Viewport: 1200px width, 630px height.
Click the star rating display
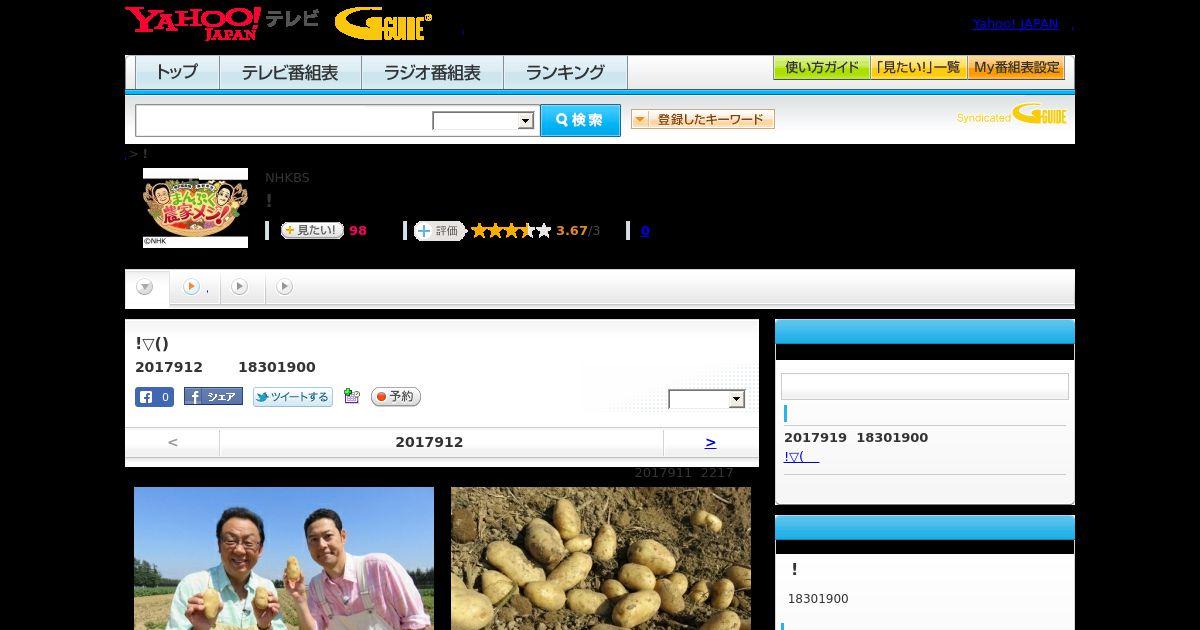click(511, 231)
